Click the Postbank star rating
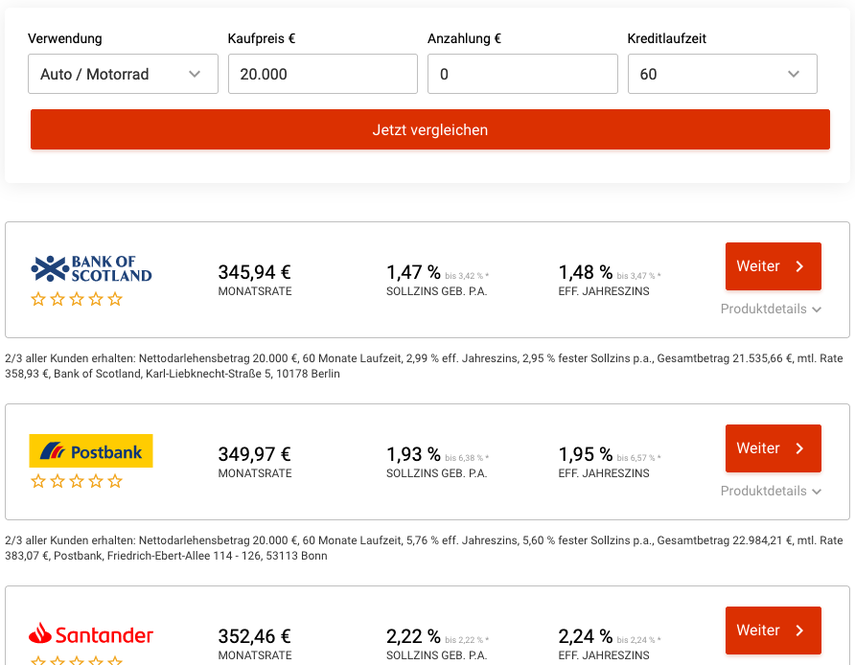This screenshot has height=665, width=855. pyautogui.click(x=77, y=481)
